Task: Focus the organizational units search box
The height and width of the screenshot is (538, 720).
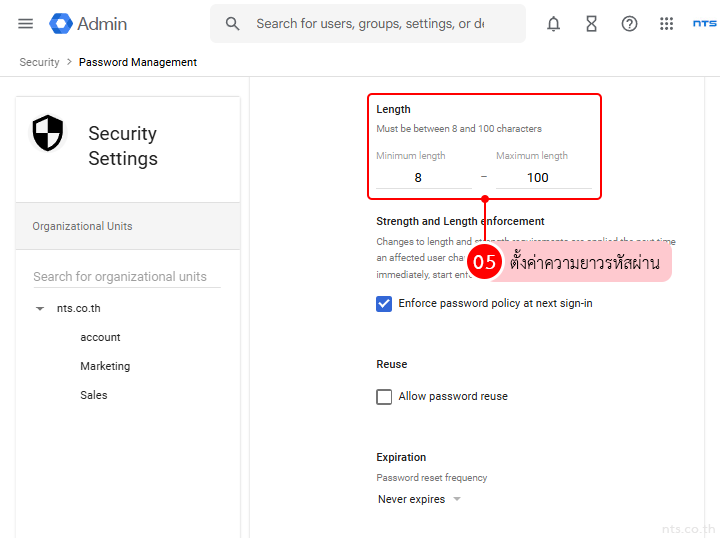Action: click(125, 277)
